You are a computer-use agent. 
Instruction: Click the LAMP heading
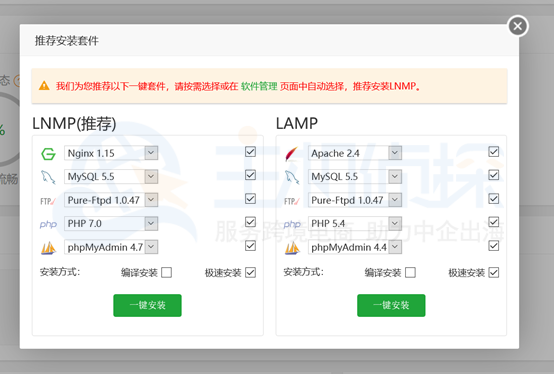[x=297, y=124]
